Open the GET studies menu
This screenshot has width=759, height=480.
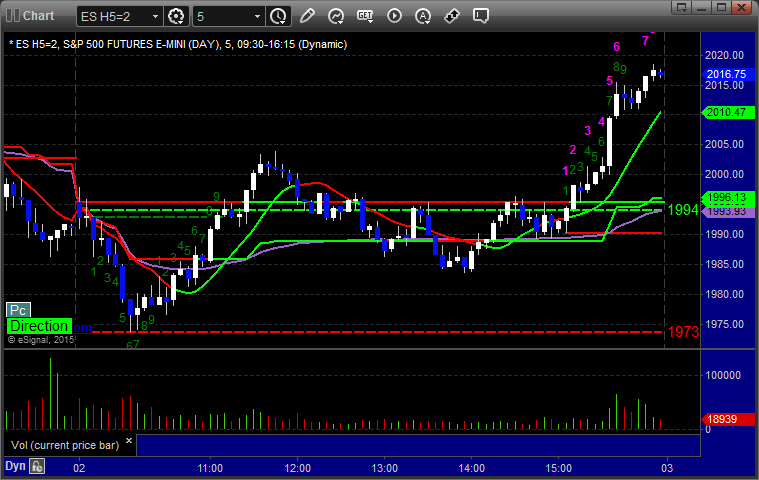[x=365, y=16]
